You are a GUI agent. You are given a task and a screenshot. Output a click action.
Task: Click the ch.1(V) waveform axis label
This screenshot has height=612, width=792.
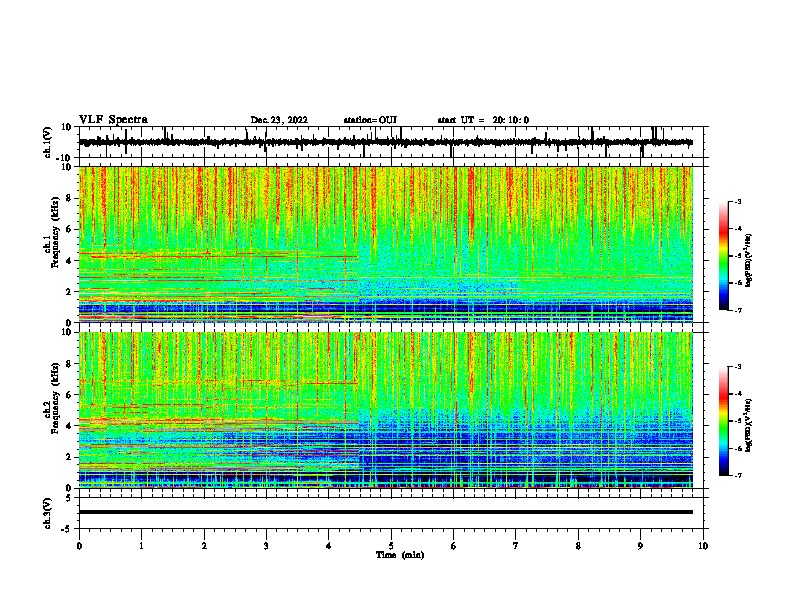tap(48, 142)
